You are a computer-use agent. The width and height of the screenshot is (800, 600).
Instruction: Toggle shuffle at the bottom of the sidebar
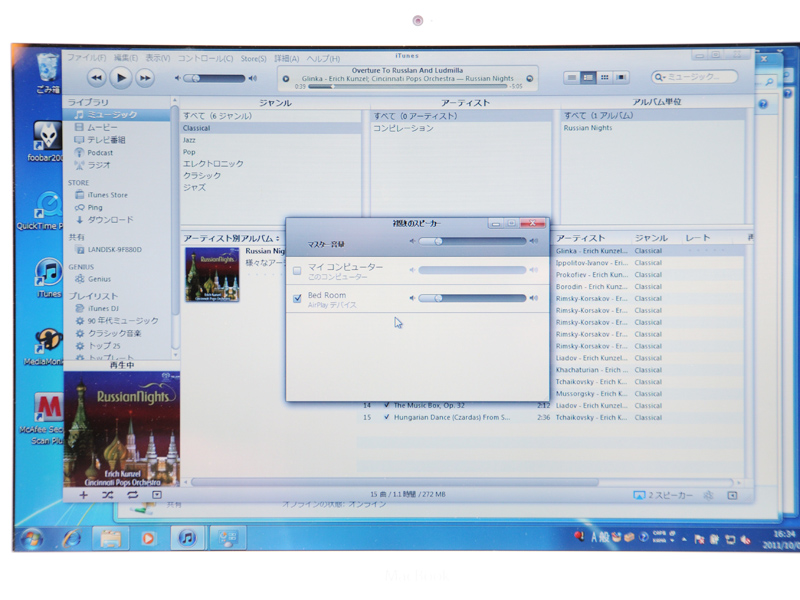click(108, 494)
